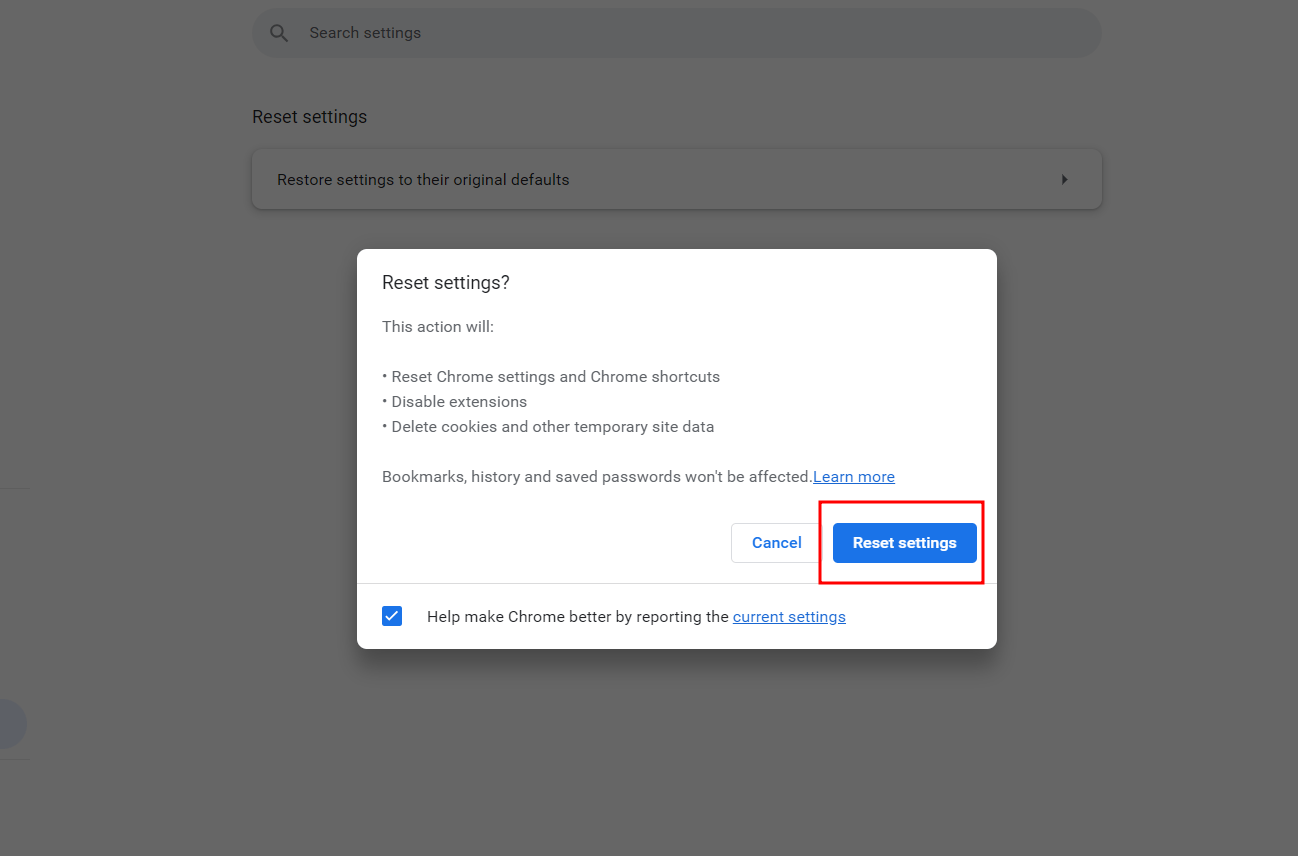Screen dimensions: 1298x856
Task: Click the Reset settings button
Action: pos(904,543)
